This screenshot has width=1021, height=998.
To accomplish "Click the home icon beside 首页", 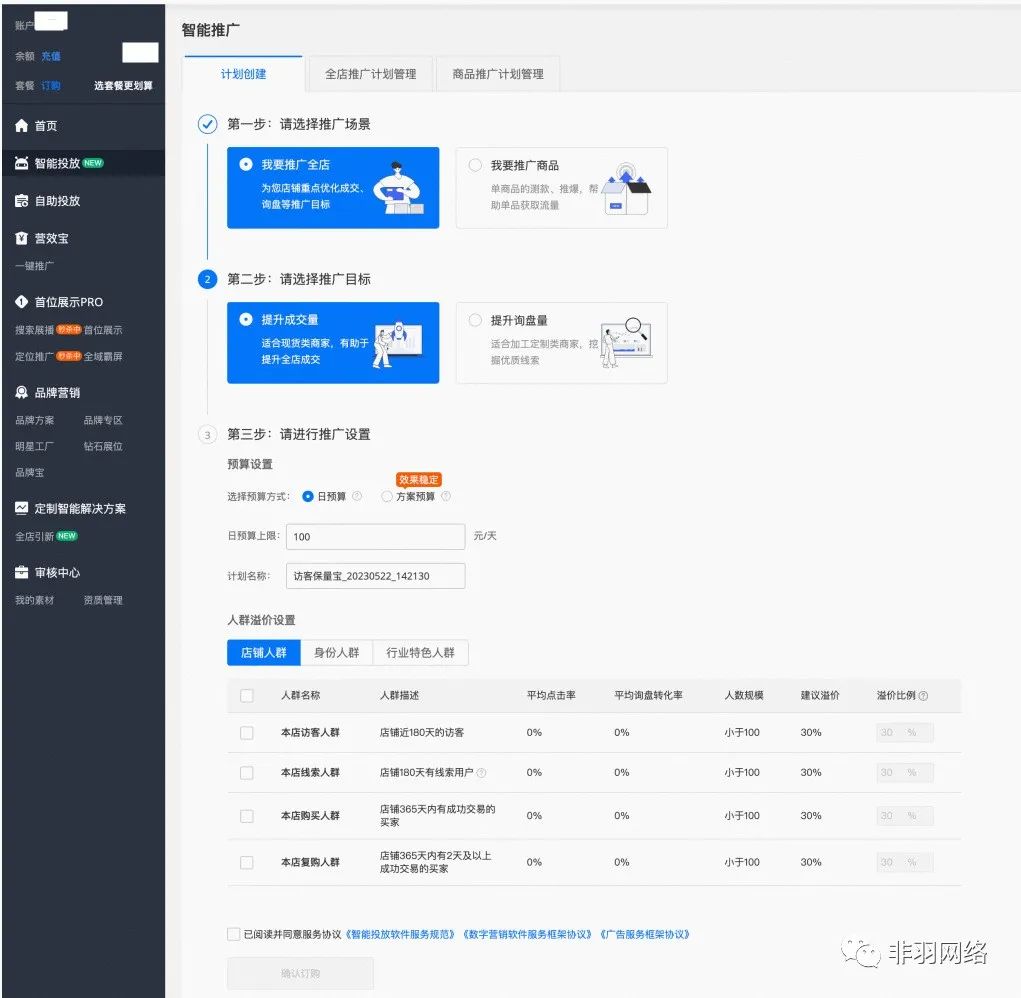I will 22,126.
